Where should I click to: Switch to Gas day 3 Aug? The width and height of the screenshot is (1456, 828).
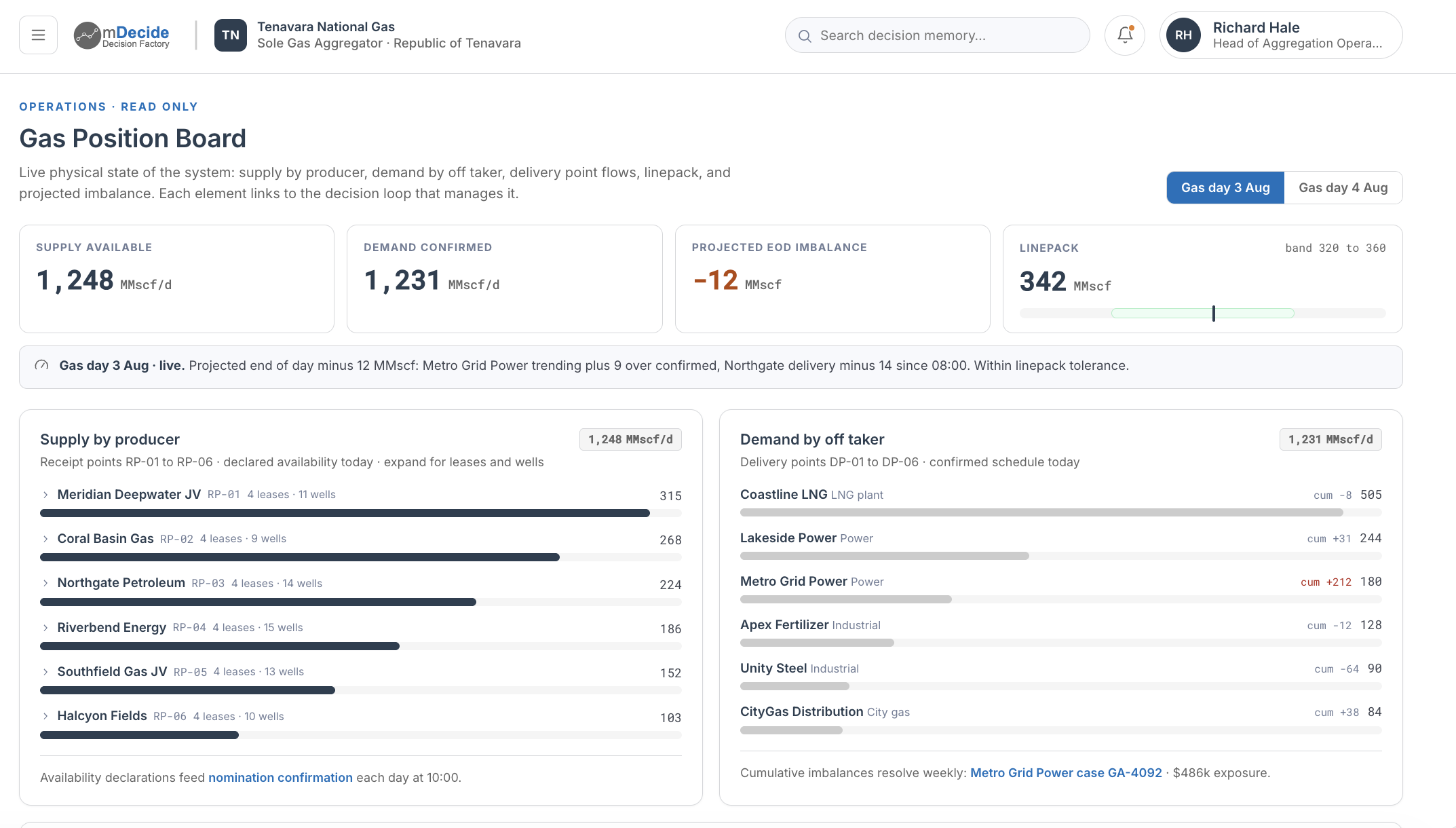tap(1225, 188)
